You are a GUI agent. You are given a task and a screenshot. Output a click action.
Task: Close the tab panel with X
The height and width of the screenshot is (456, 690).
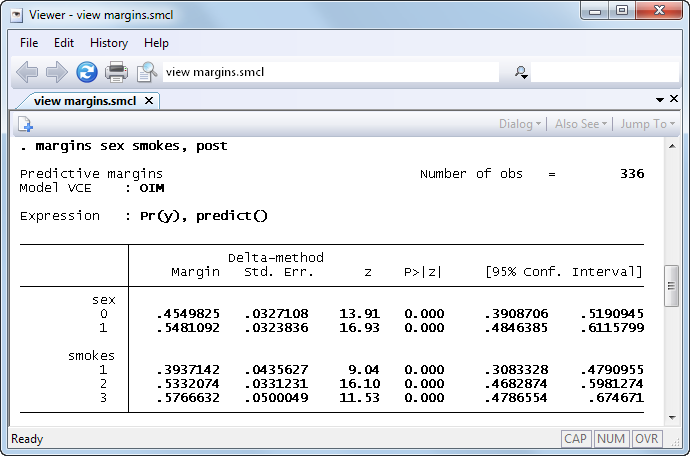[x=675, y=100]
